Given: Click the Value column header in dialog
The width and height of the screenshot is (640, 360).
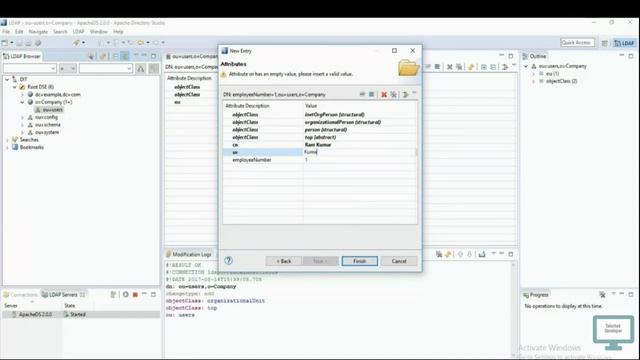Looking at the screenshot, I should 360,106.
